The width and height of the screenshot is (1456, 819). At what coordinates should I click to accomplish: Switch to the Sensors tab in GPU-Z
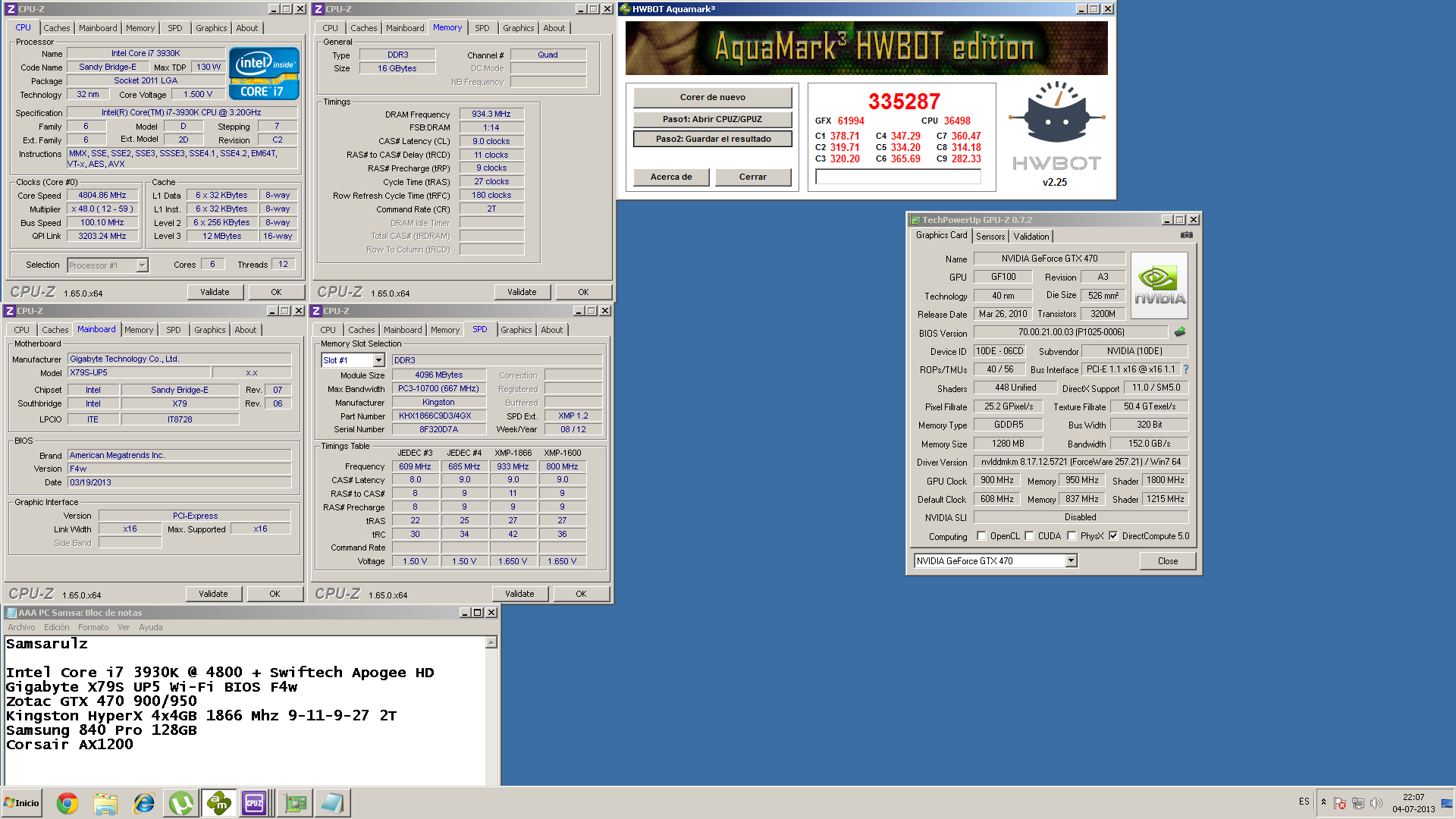pos(990,237)
